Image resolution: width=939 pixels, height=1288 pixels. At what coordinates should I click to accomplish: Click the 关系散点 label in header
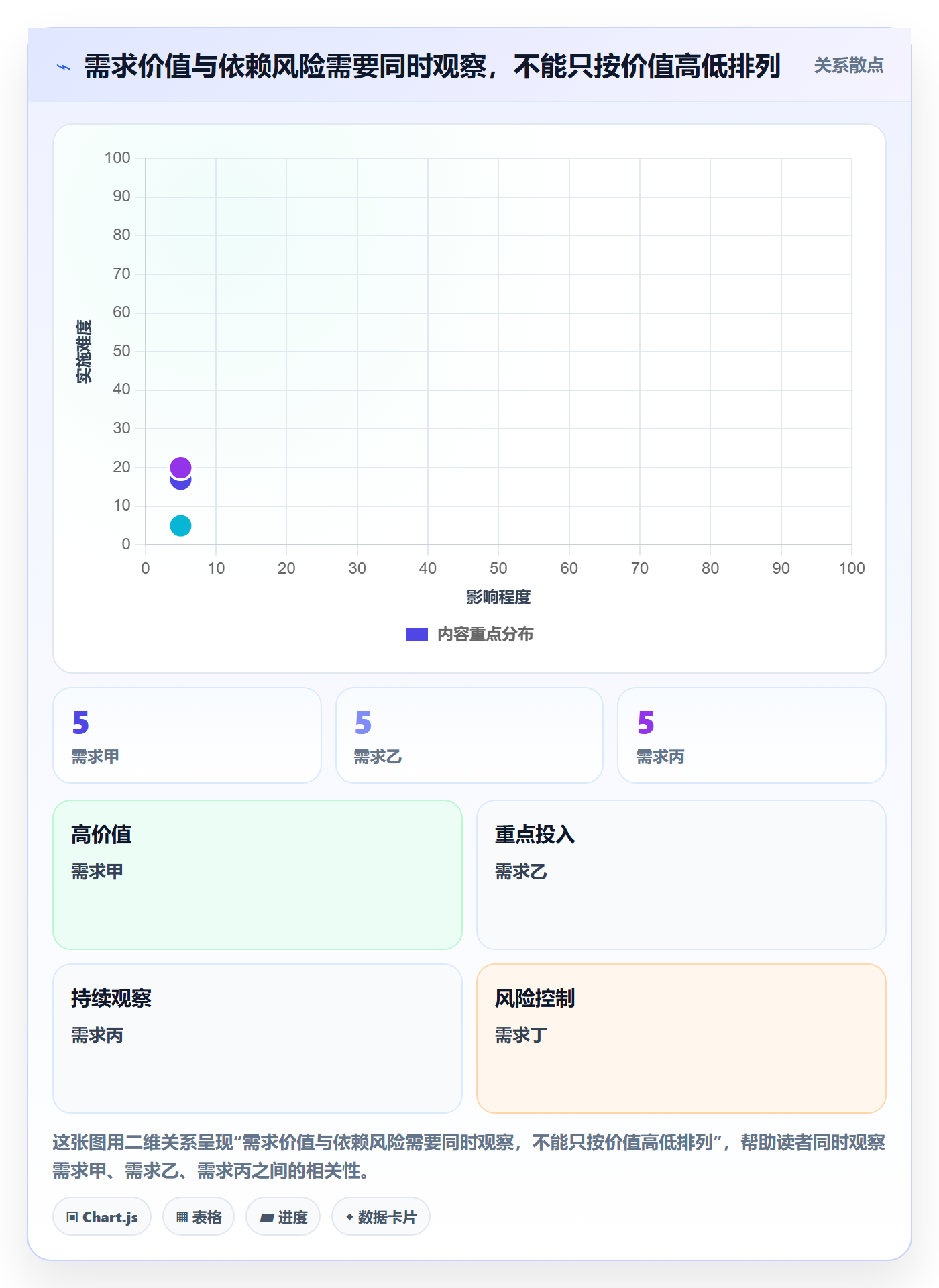(x=848, y=66)
